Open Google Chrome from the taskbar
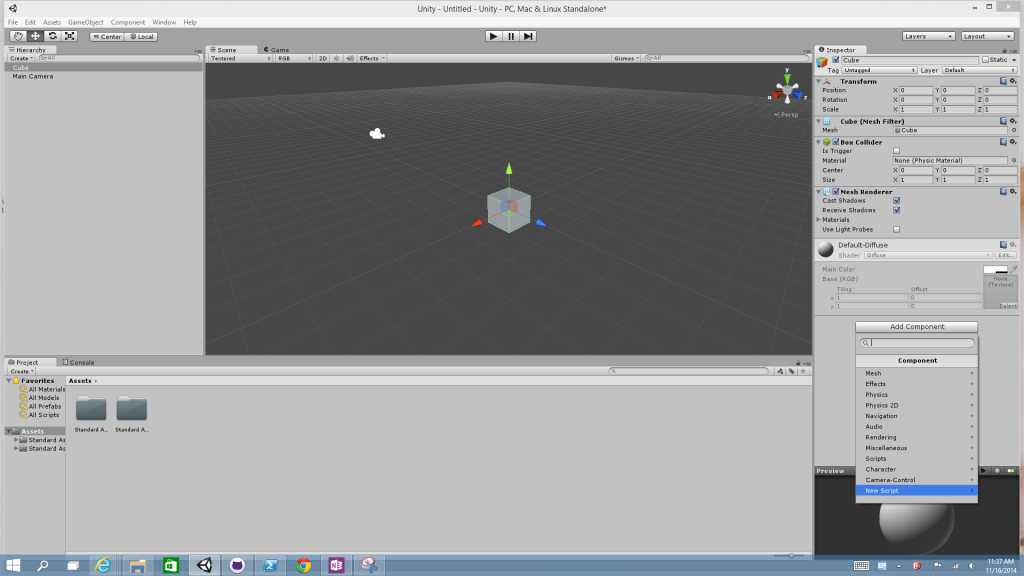This screenshot has height=576, width=1024. tap(303, 566)
